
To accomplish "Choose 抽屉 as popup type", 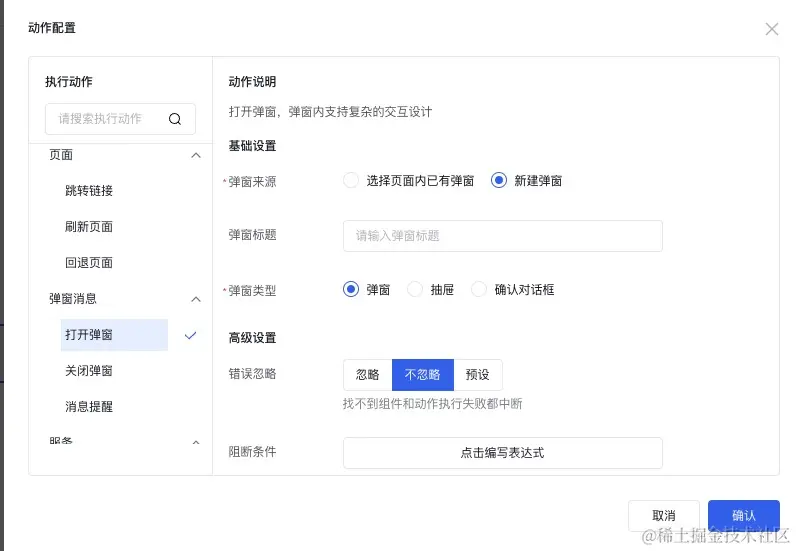I will point(415,289).
